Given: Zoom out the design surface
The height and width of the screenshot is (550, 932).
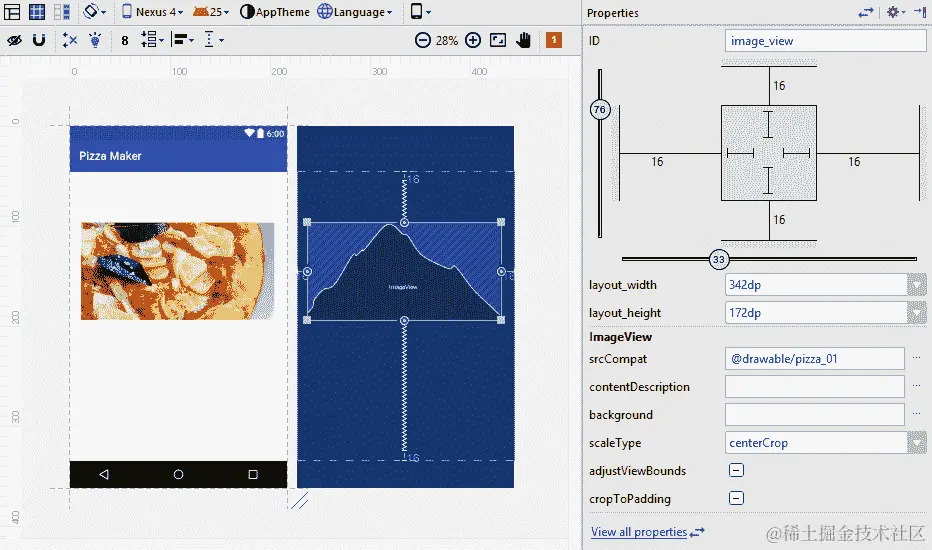Looking at the screenshot, I should pos(423,40).
